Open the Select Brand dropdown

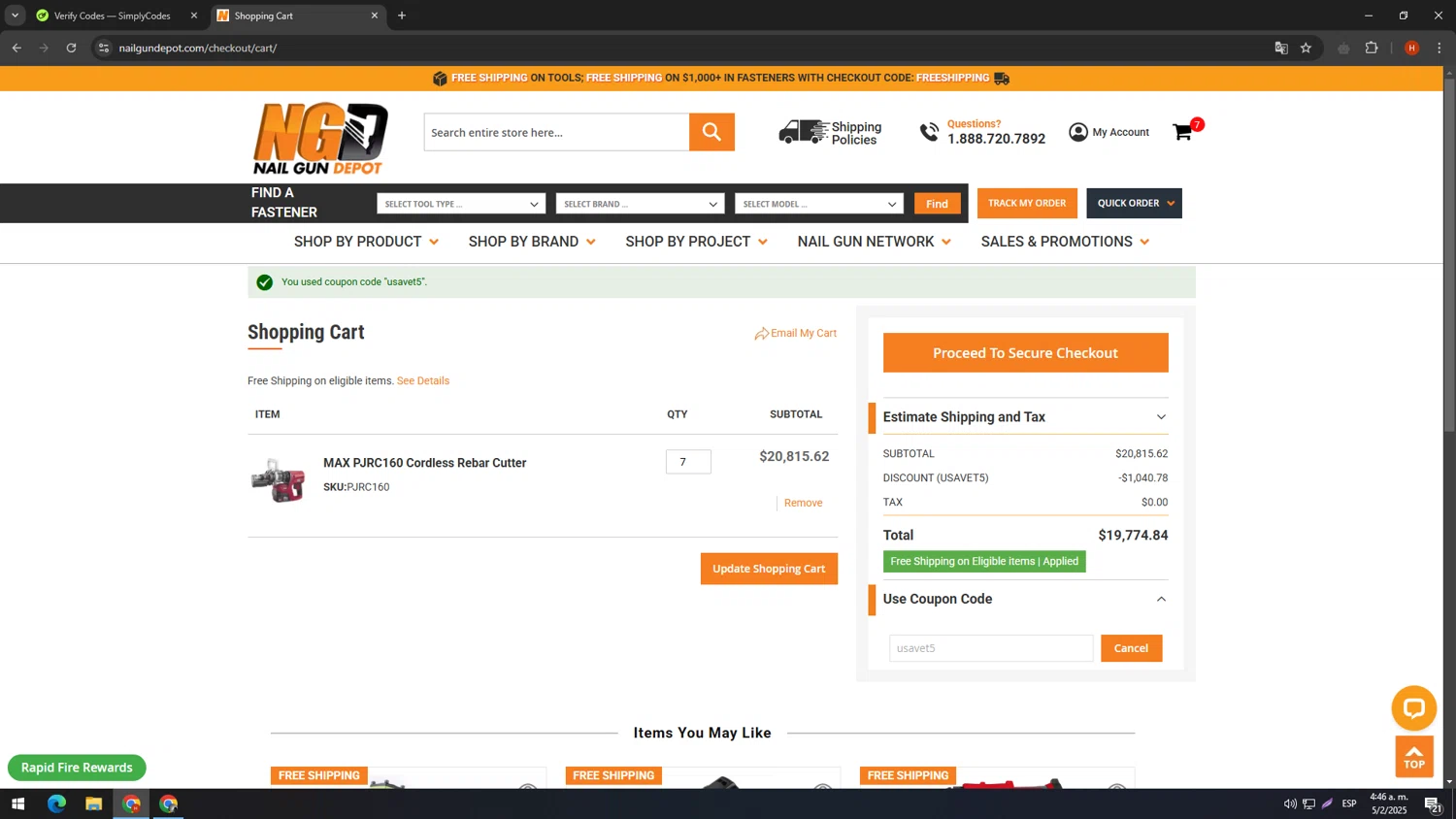click(640, 204)
